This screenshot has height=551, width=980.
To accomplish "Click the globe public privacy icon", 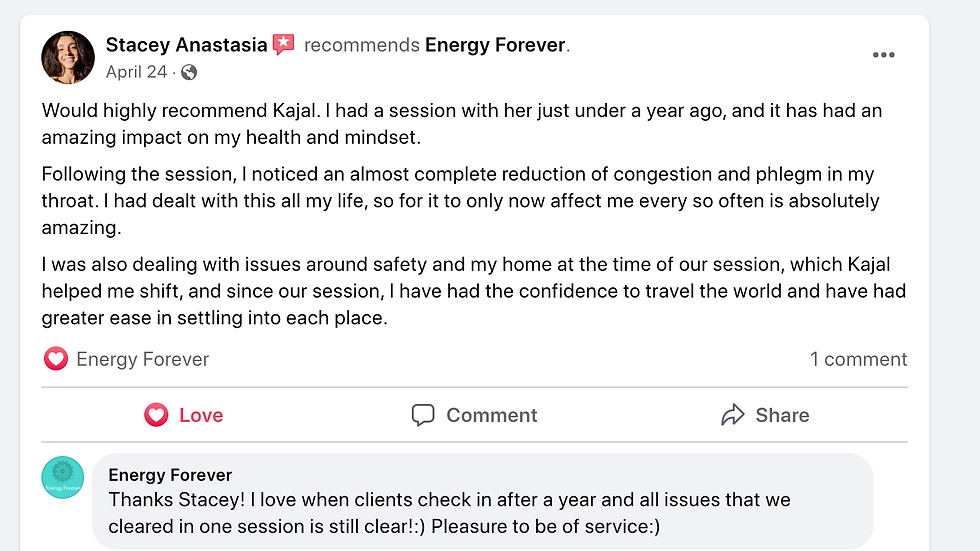I will pos(189,72).
